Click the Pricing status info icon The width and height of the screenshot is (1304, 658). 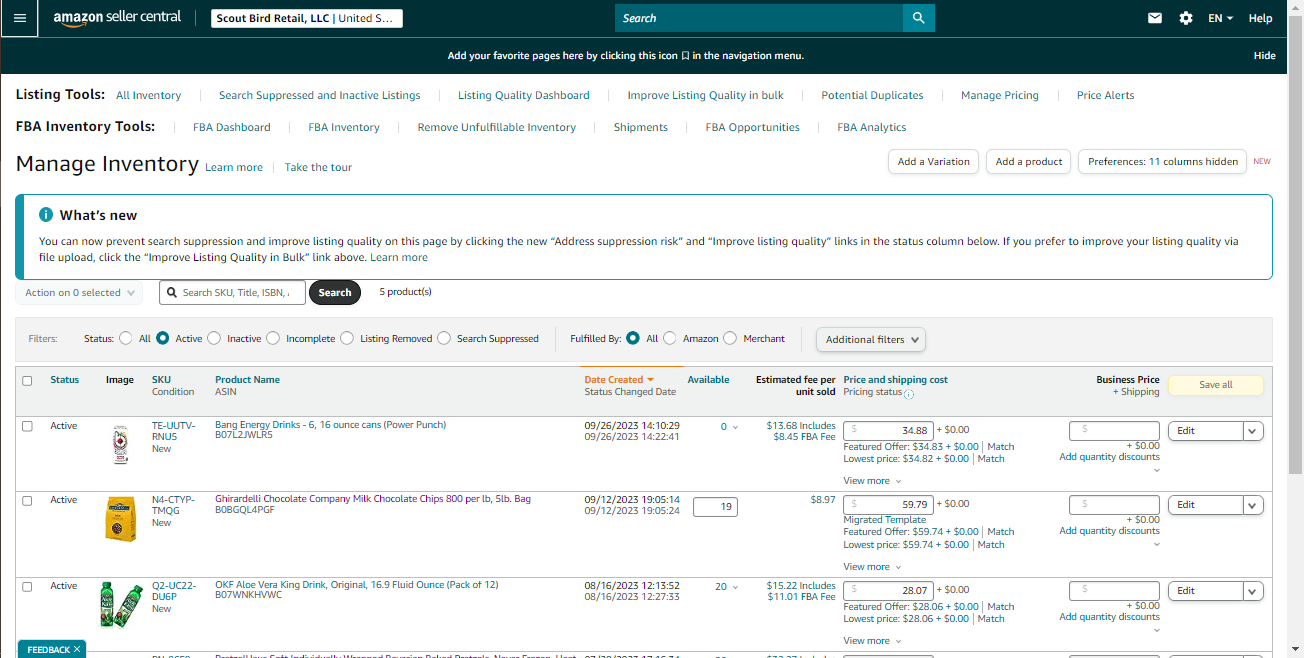pos(909,393)
